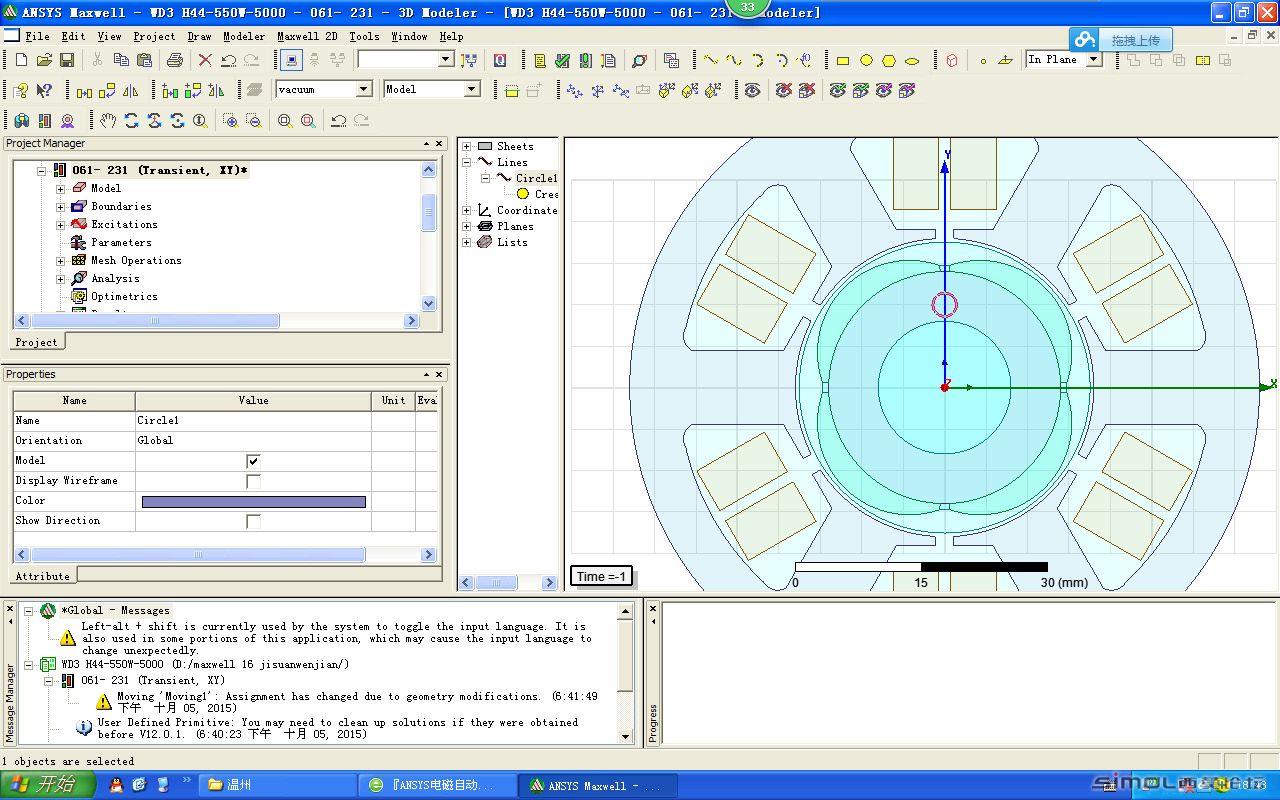Select the Draw line tool
Viewport: 1280px width, 800px height.
pyautogui.click(x=711, y=60)
